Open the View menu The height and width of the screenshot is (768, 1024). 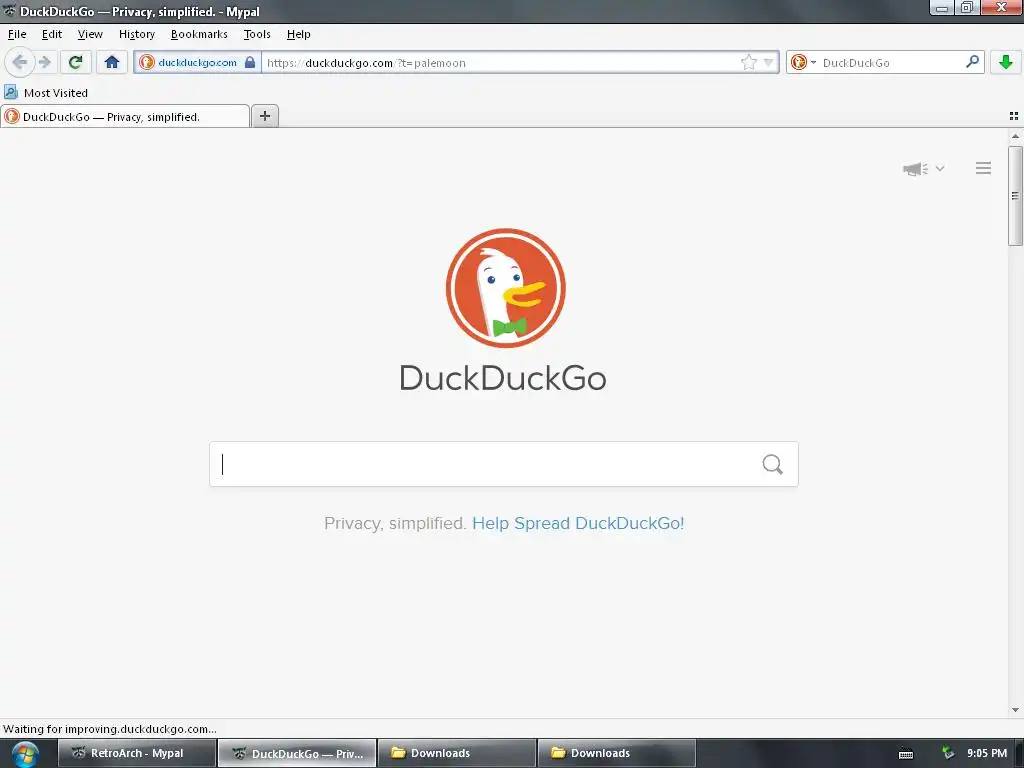[x=90, y=34]
